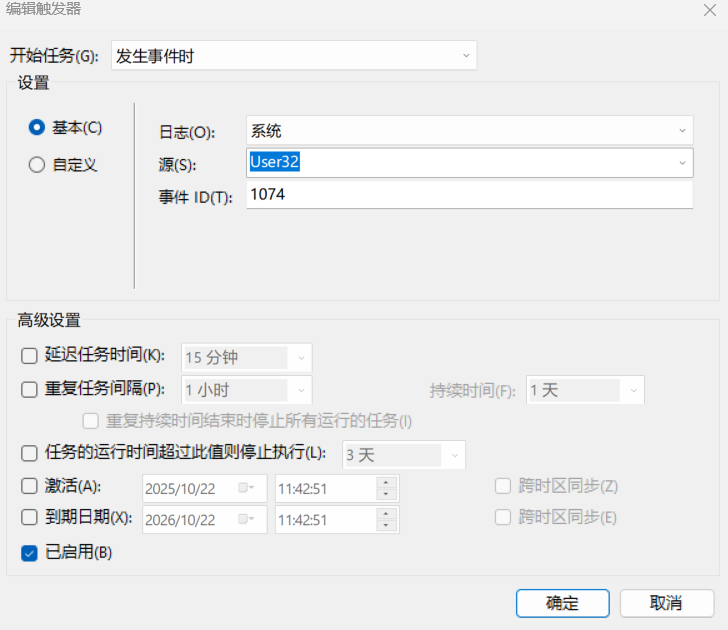Open calendar picker for 激活 date 2025/10/22
Image resolution: width=728 pixels, height=630 pixels.
245,488
